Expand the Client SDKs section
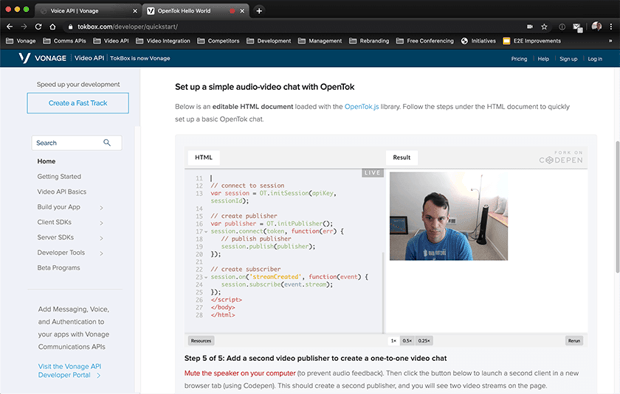The image size is (620, 394). pos(101,223)
